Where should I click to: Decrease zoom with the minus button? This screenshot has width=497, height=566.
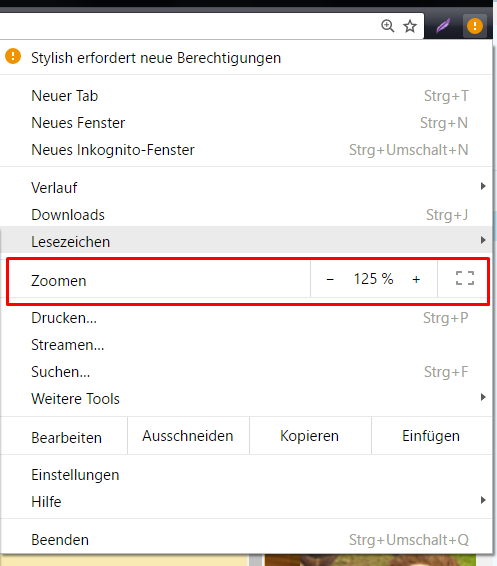pyautogui.click(x=330, y=279)
